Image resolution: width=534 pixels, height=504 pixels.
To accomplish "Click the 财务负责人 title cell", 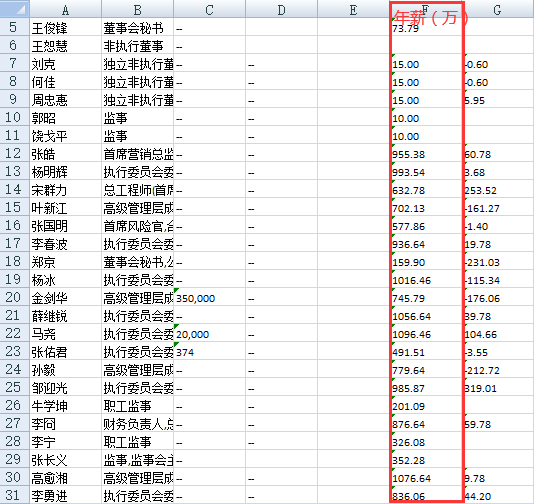I will click(x=138, y=423).
